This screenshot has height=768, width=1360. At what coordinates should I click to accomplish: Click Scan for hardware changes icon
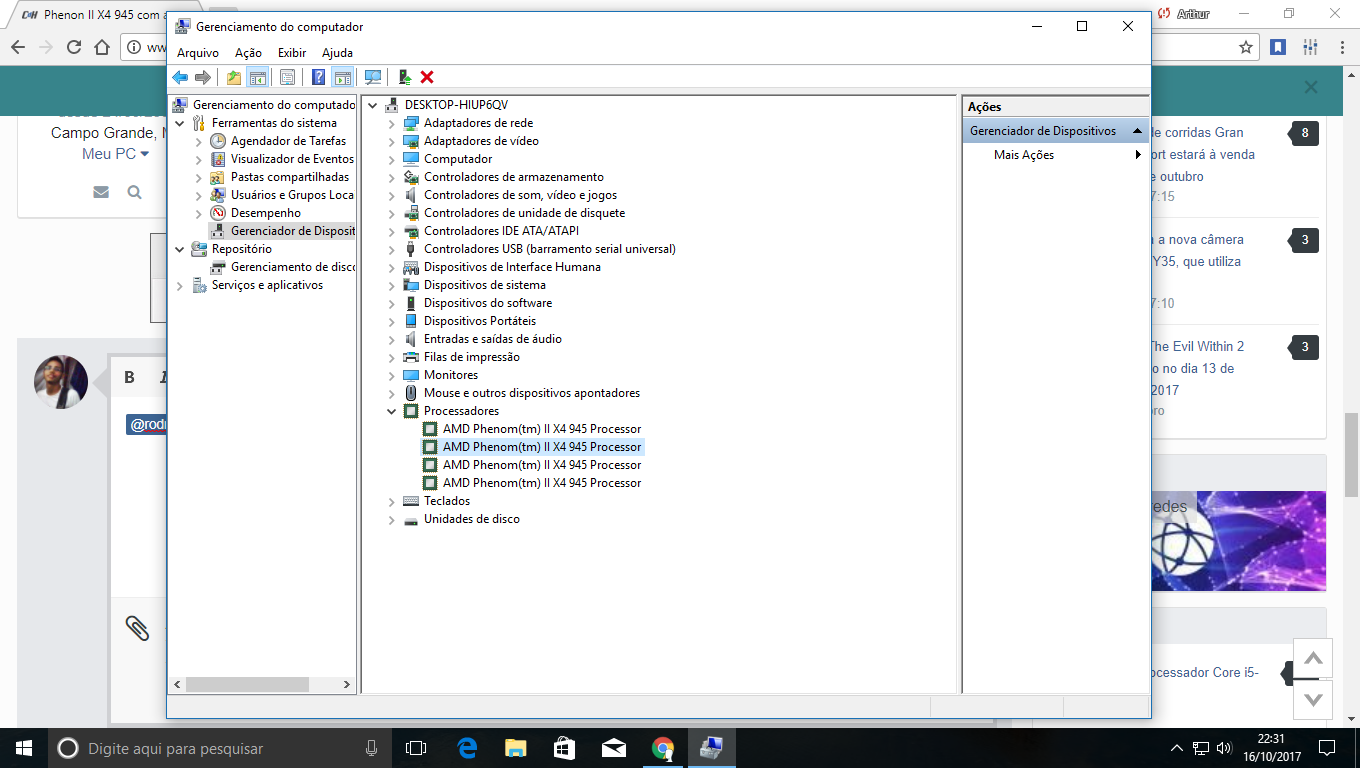pos(373,77)
